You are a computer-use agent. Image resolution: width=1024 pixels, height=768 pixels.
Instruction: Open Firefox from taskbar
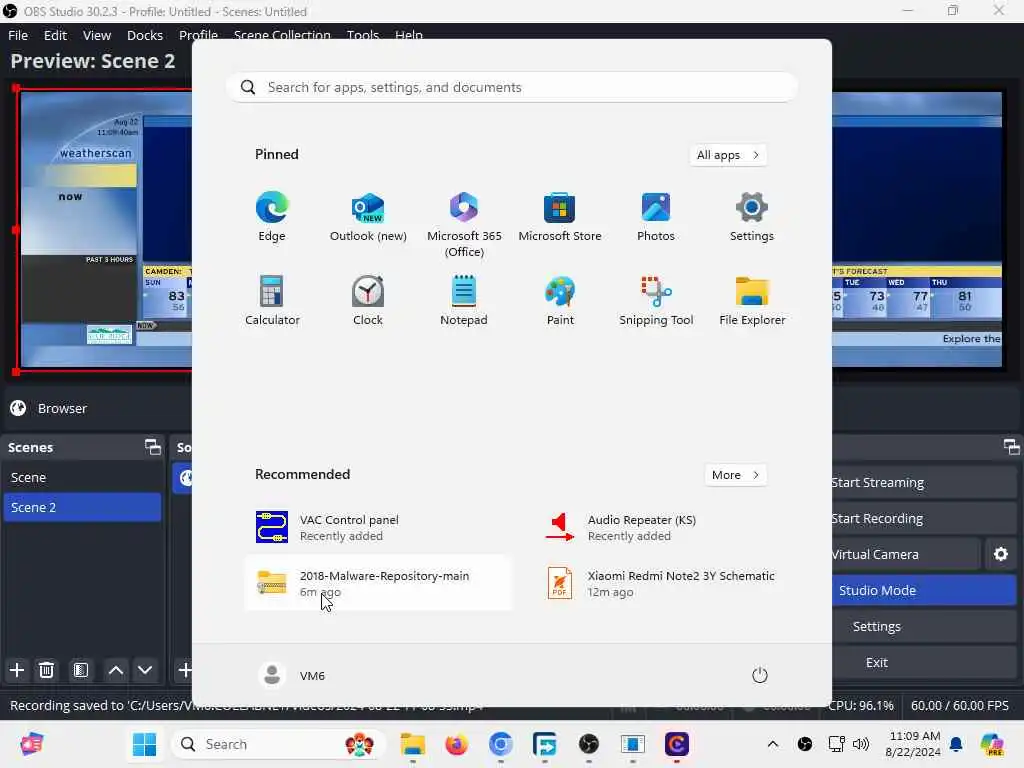(x=456, y=744)
